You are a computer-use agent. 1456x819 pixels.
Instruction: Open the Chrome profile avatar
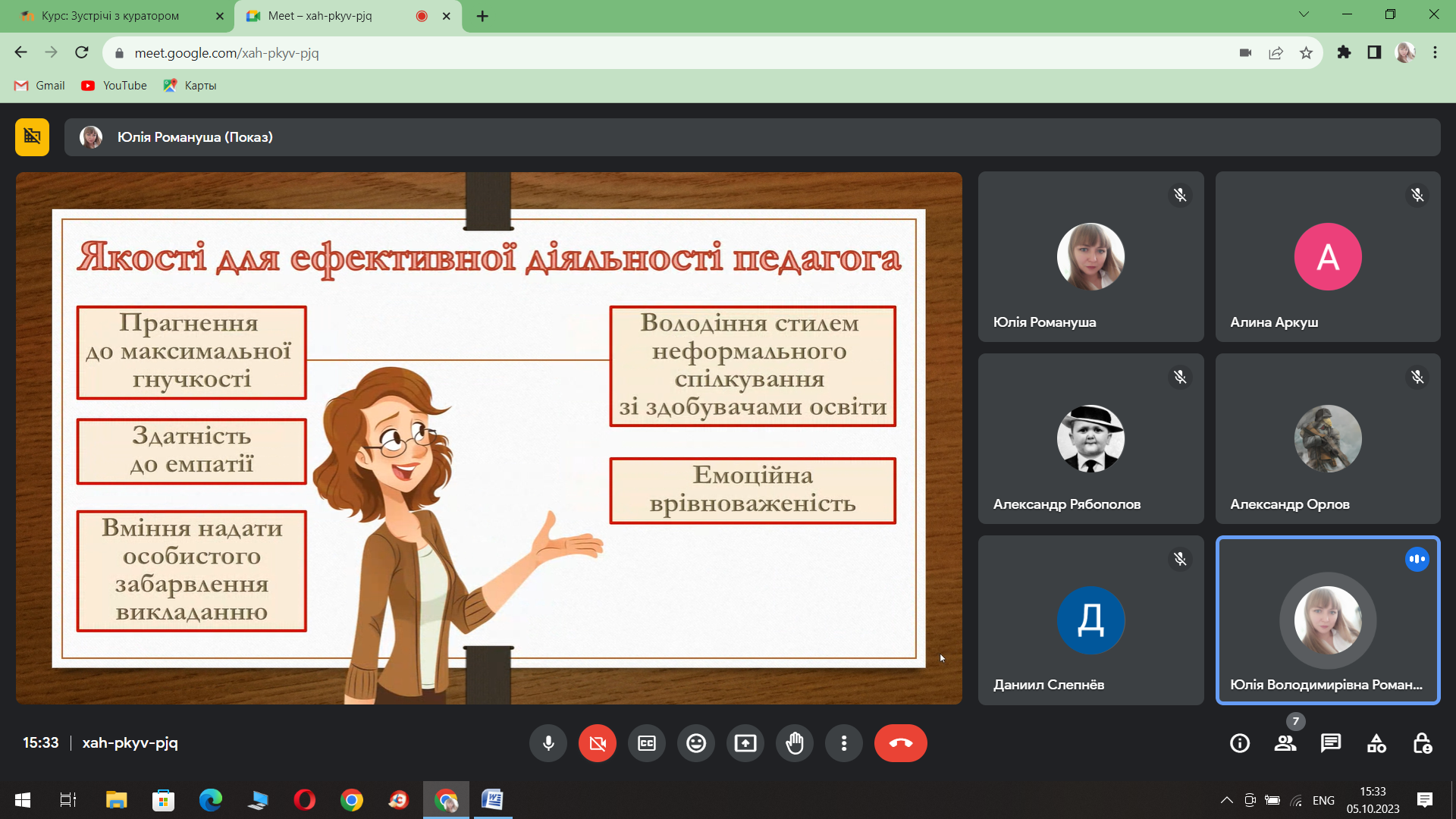click(1405, 52)
